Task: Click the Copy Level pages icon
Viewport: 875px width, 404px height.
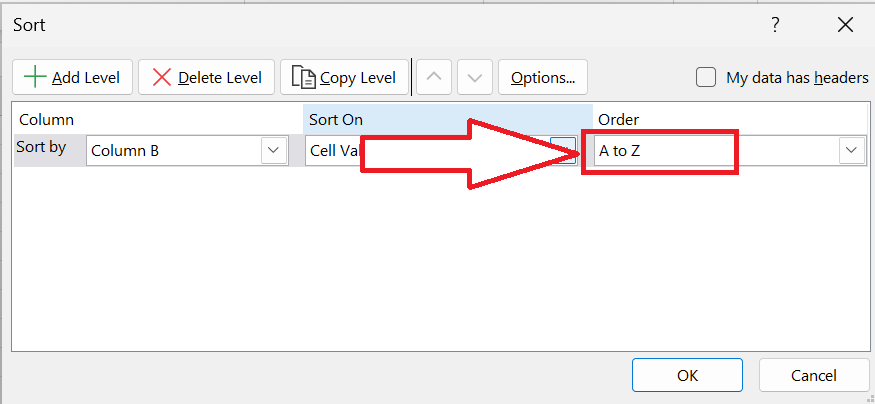Action: pos(304,77)
